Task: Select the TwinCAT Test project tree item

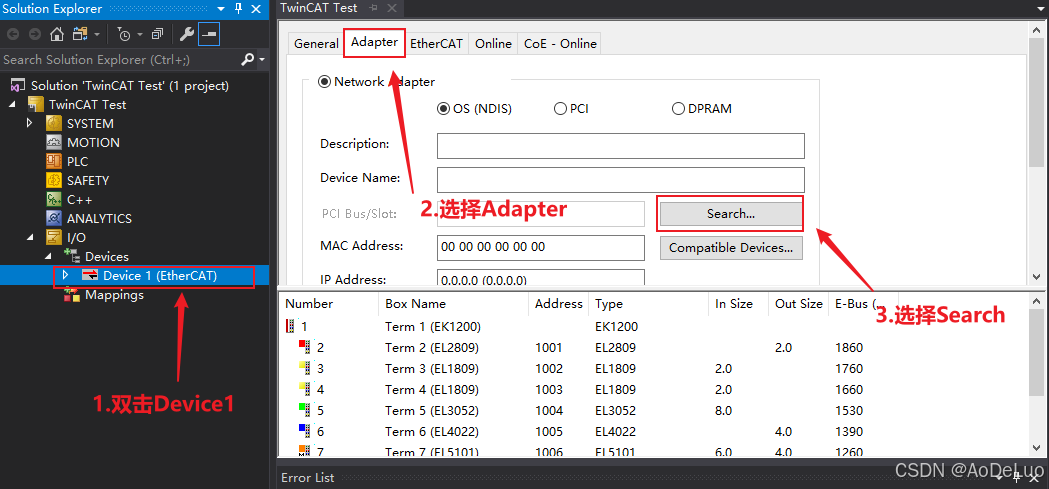Action: [87, 105]
